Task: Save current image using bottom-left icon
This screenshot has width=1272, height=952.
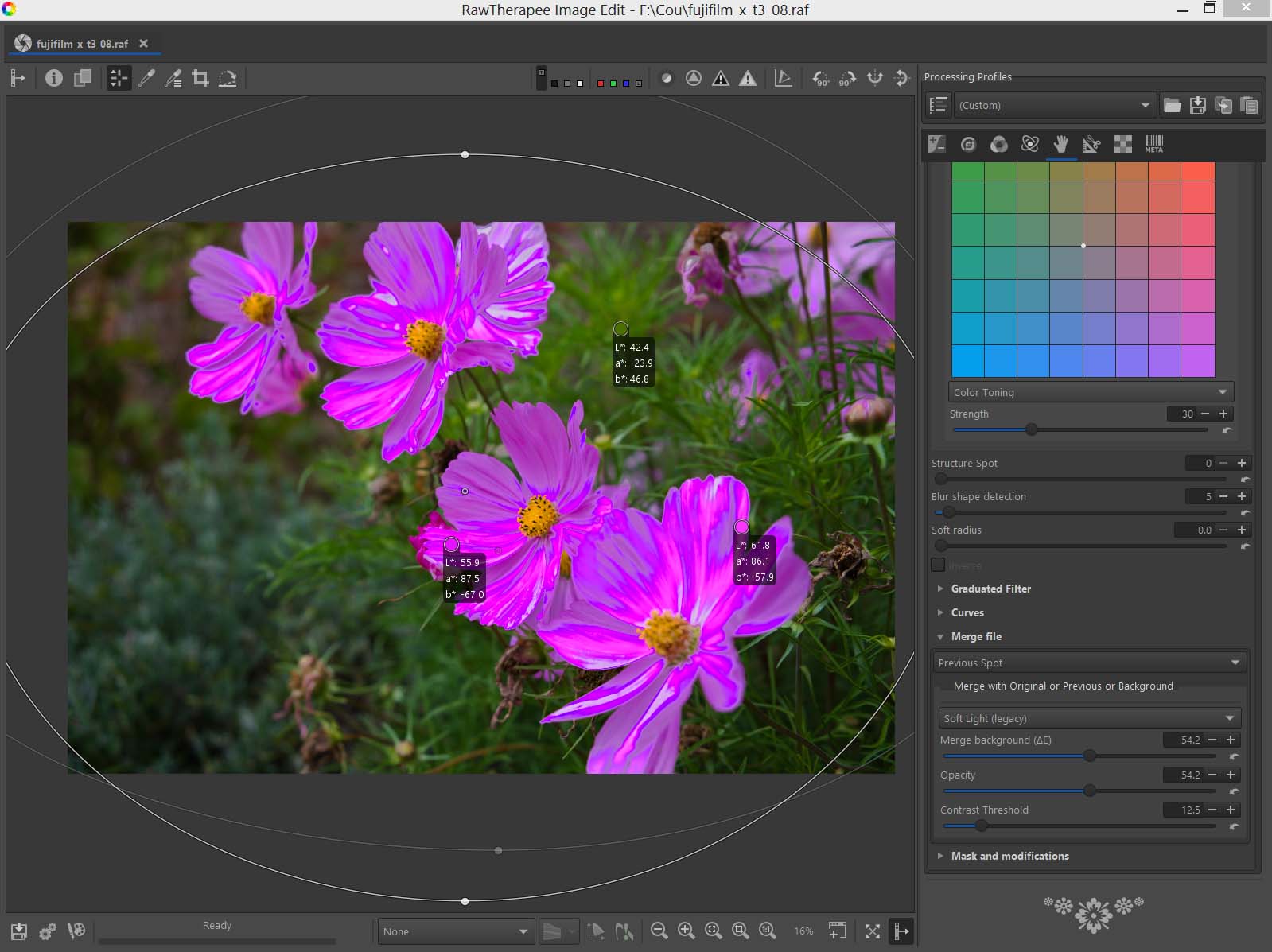Action: click(x=19, y=931)
